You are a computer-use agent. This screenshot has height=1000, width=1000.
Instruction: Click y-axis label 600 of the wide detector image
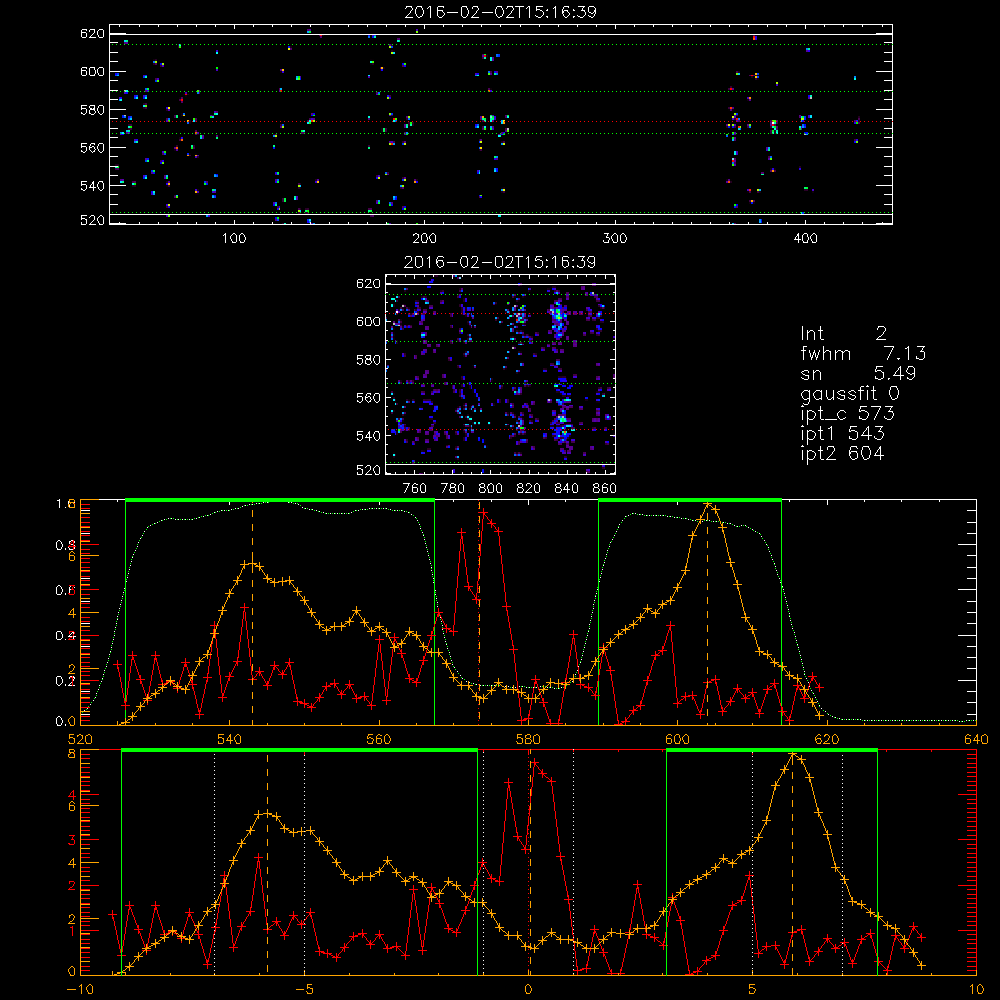[x=92, y=71]
